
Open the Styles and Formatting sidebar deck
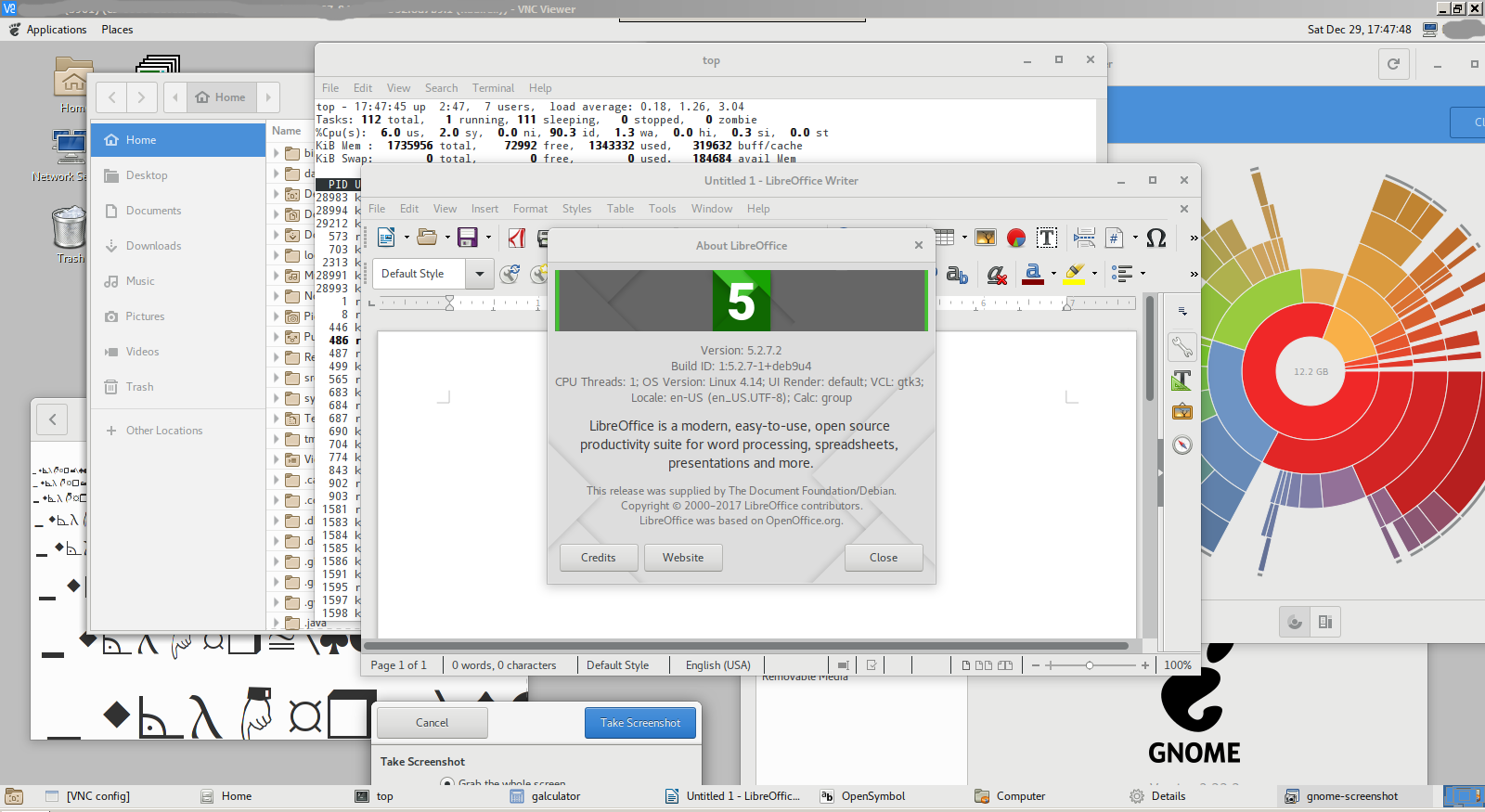coord(1182,380)
